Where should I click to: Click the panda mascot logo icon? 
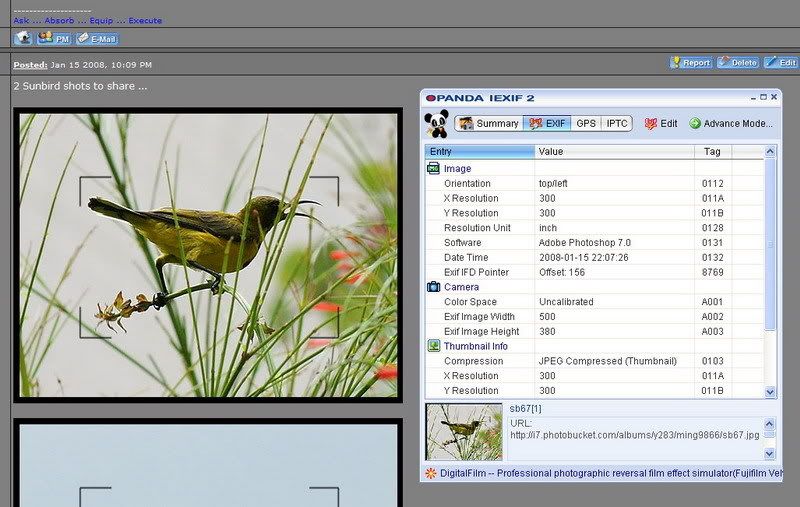click(x=435, y=124)
